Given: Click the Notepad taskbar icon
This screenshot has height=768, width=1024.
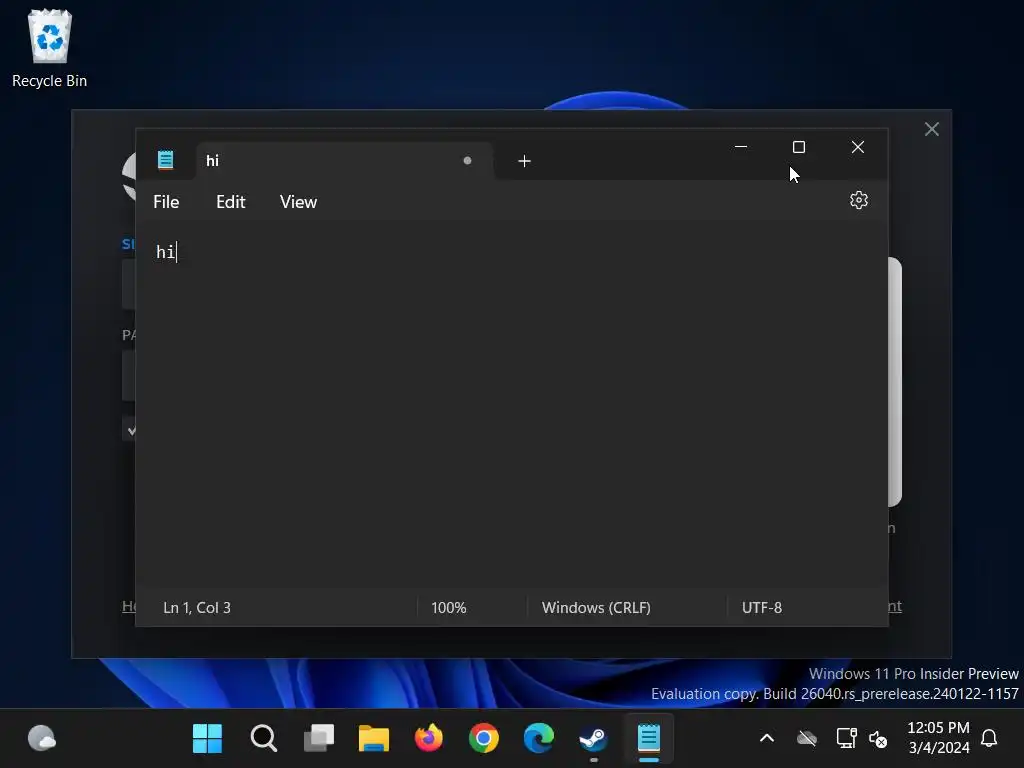Looking at the screenshot, I should click(648, 739).
